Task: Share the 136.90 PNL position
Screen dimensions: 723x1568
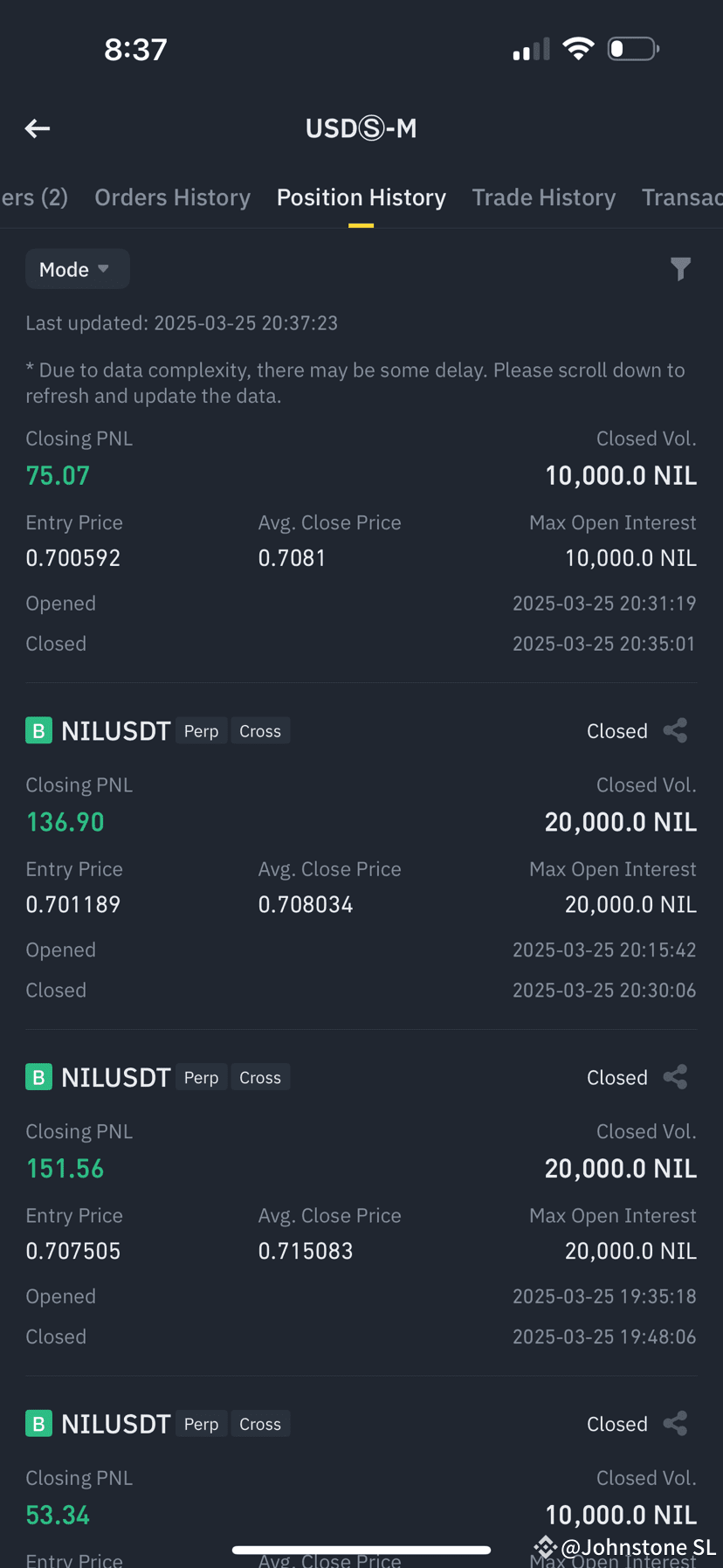Action: coord(675,730)
